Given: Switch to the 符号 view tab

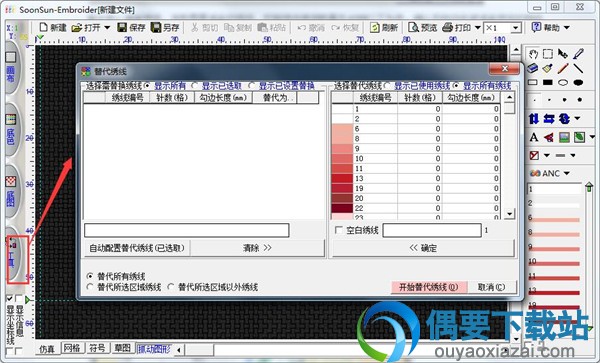Looking at the screenshot, I should [97, 348].
